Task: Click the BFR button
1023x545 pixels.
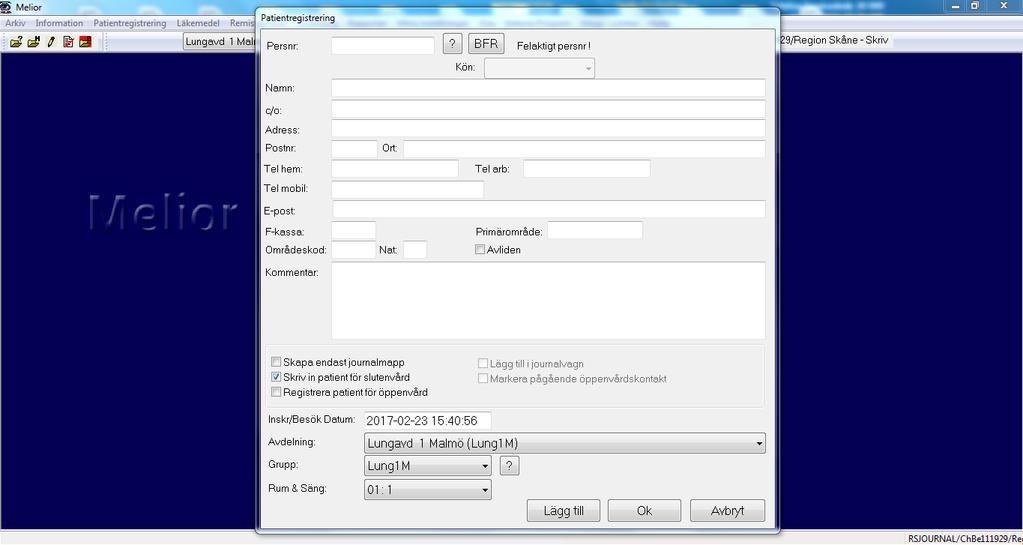Action: coord(486,44)
